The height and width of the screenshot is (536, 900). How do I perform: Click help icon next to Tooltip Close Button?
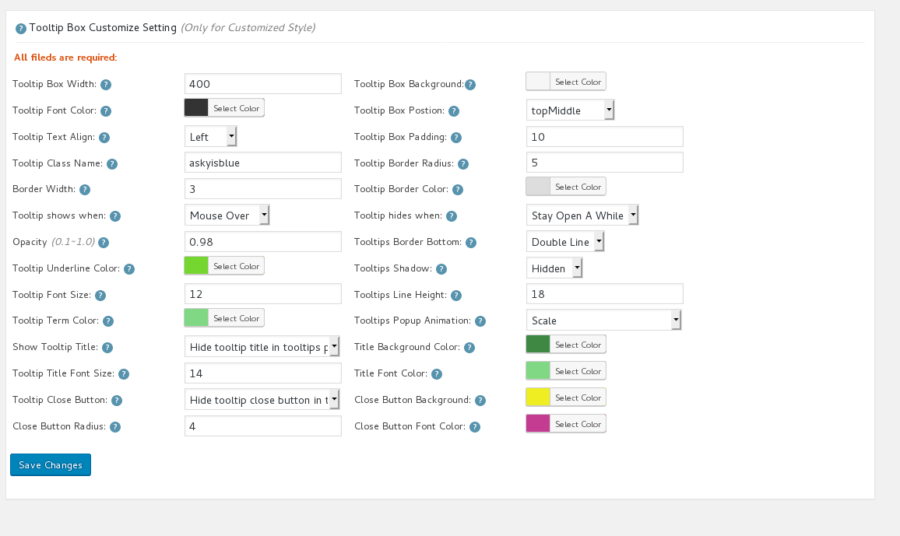click(x=117, y=400)
